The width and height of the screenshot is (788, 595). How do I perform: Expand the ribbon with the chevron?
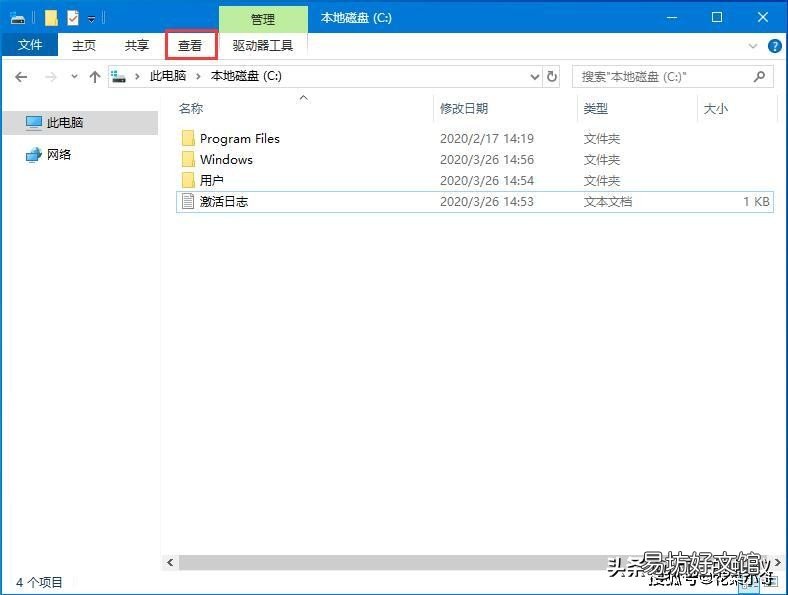coord(752,46)
